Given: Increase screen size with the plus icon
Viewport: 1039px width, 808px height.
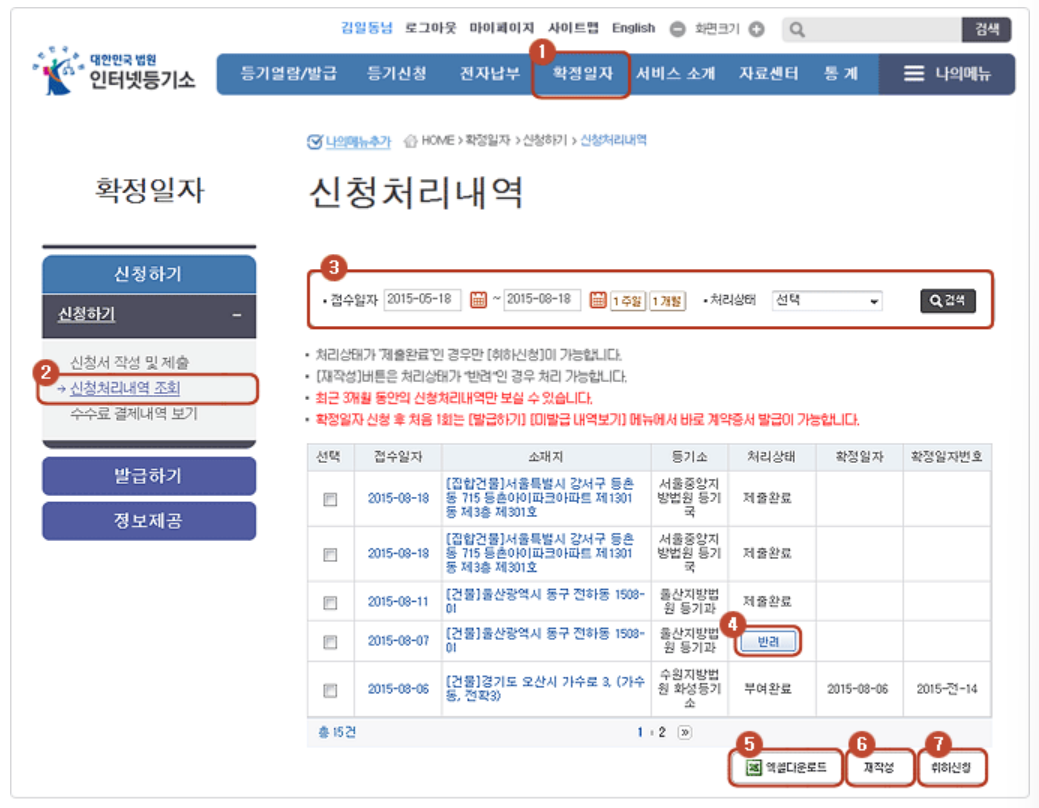Looking at the screenshot, I should click(759, 28).
